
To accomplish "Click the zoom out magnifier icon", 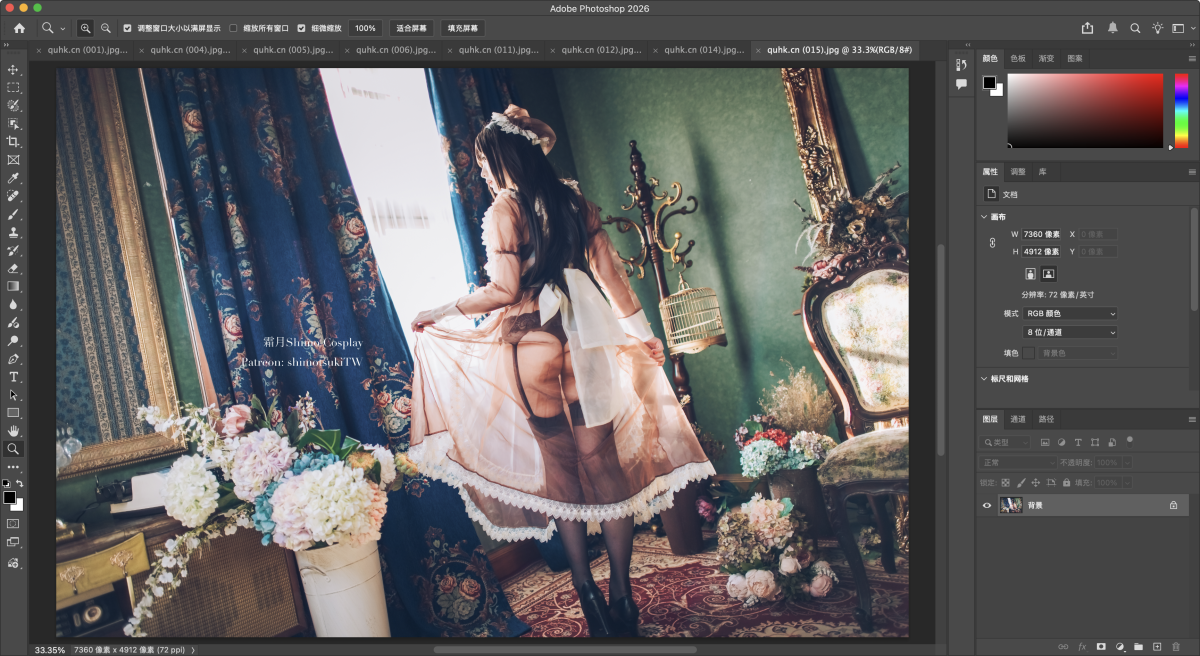I will click(x=106, y=28).
